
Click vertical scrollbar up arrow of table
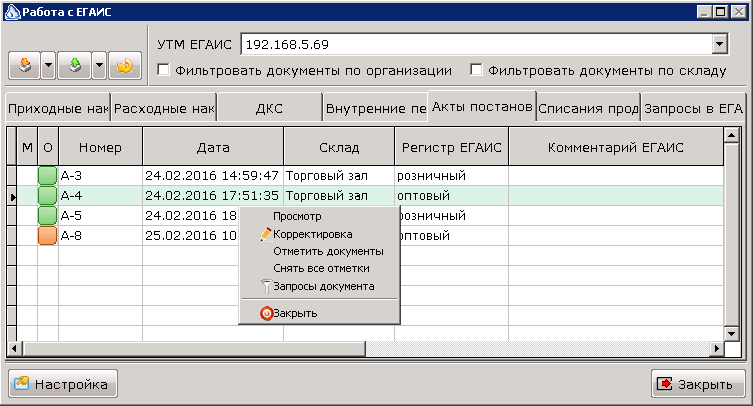click(731, 135)
